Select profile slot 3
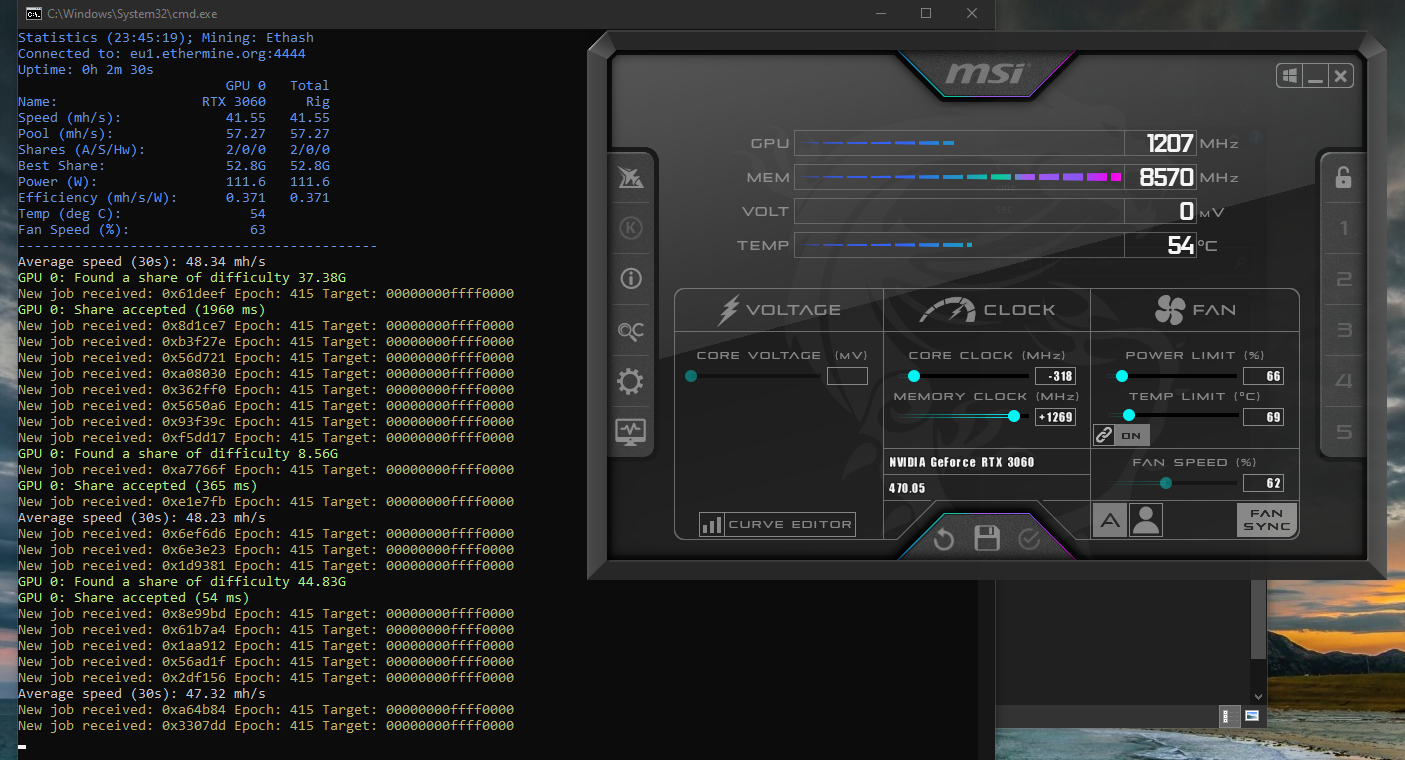 [1343, 331]
